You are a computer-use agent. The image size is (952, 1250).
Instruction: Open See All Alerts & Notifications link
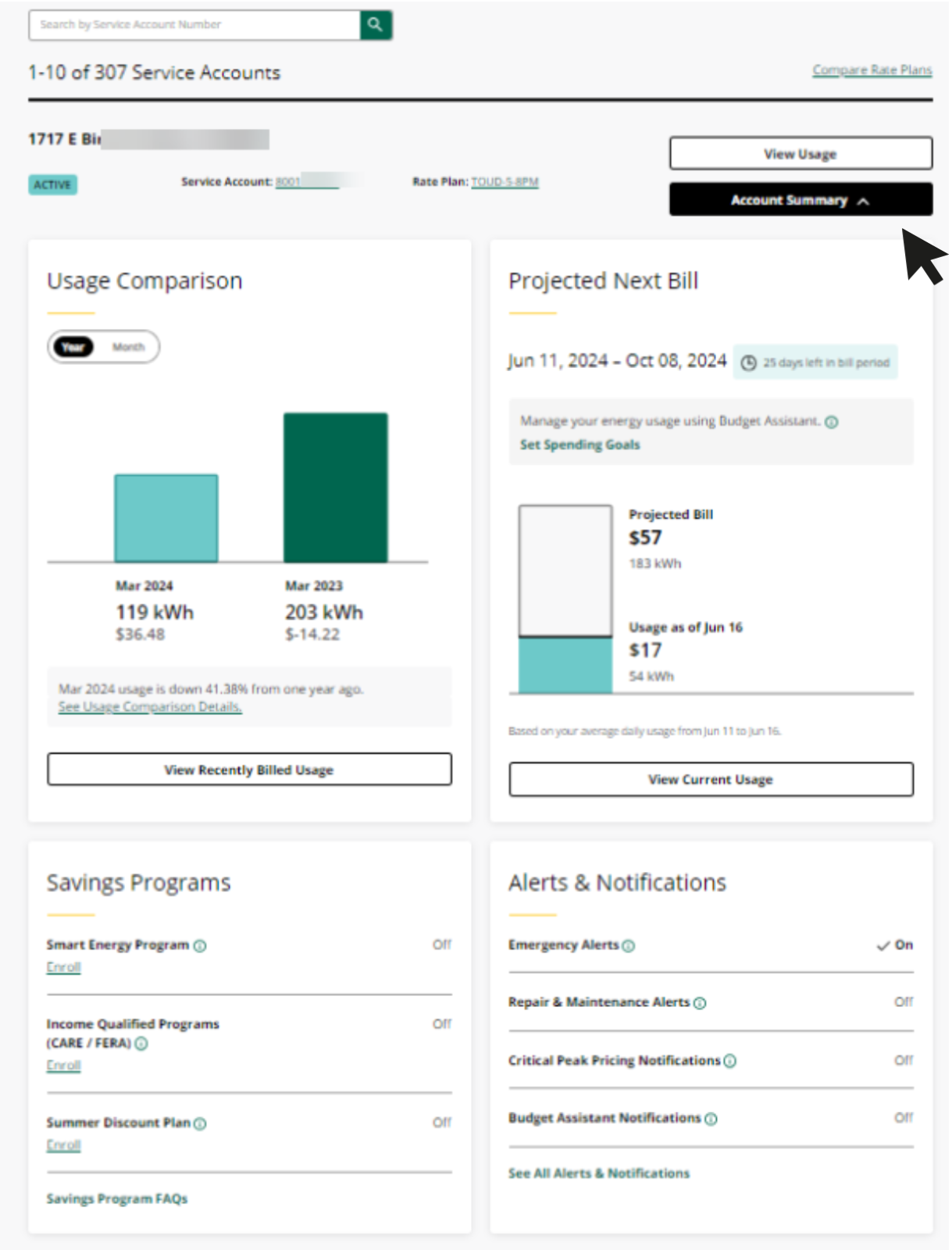599,1173
